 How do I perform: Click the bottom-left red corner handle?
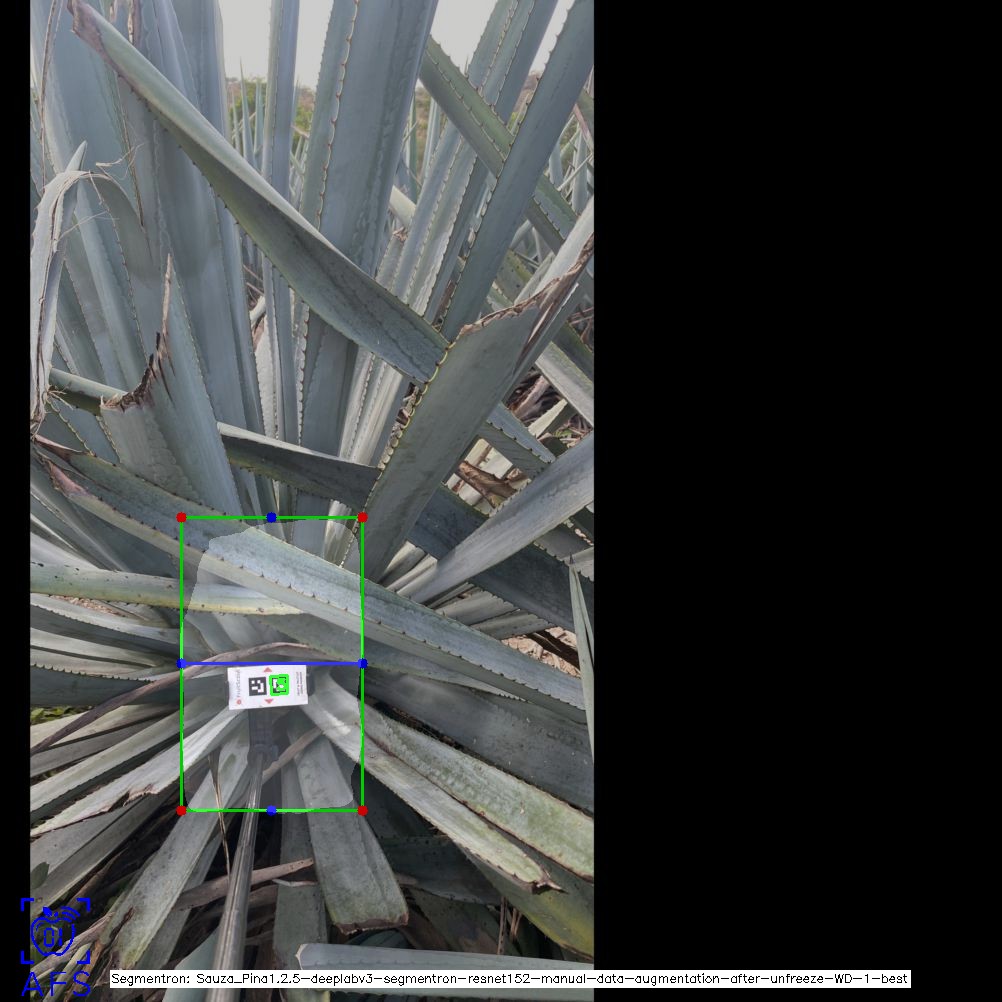[181, 810]
